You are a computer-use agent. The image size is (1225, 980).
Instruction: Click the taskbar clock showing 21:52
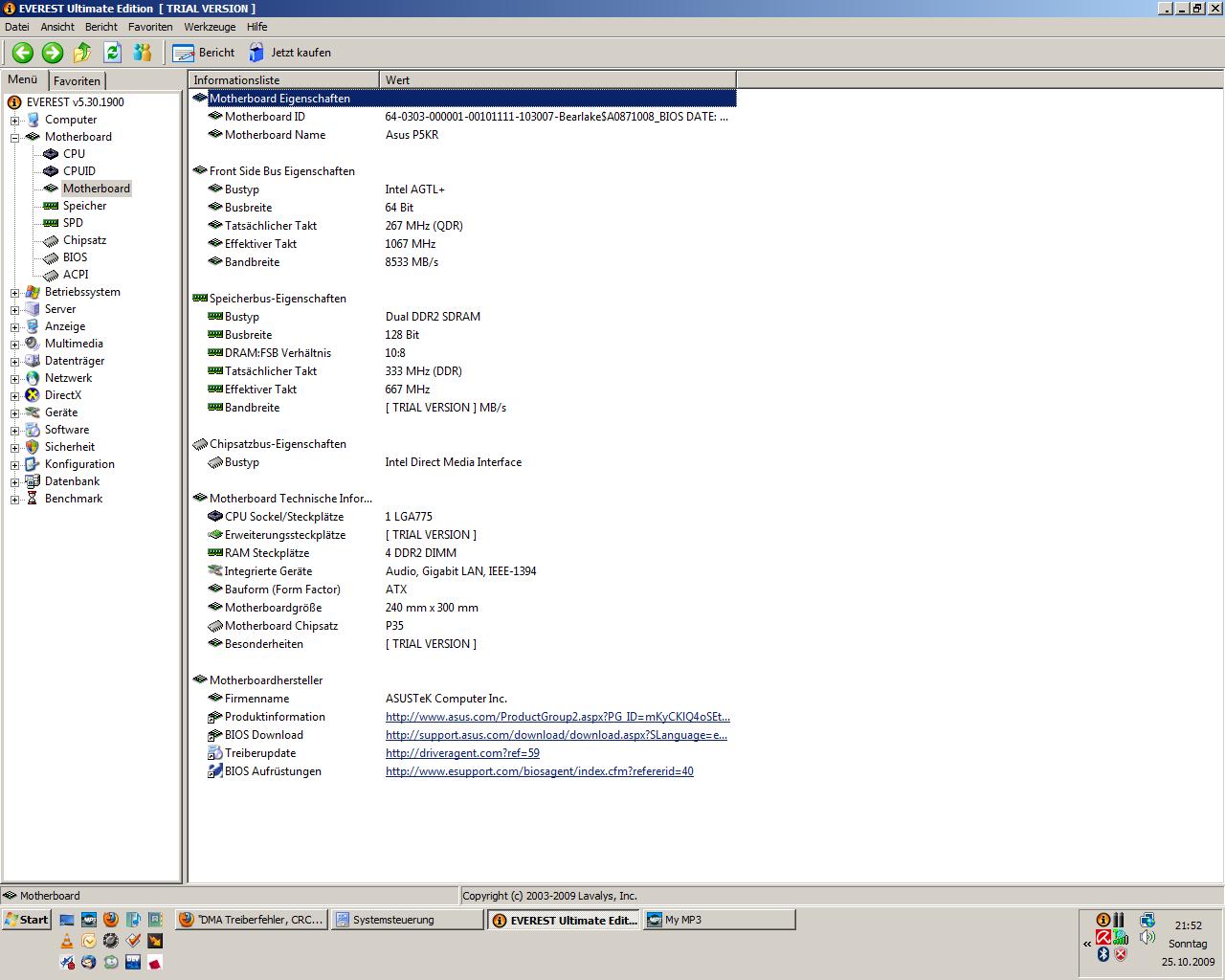pyautogui.click(x=1189, y=925)
